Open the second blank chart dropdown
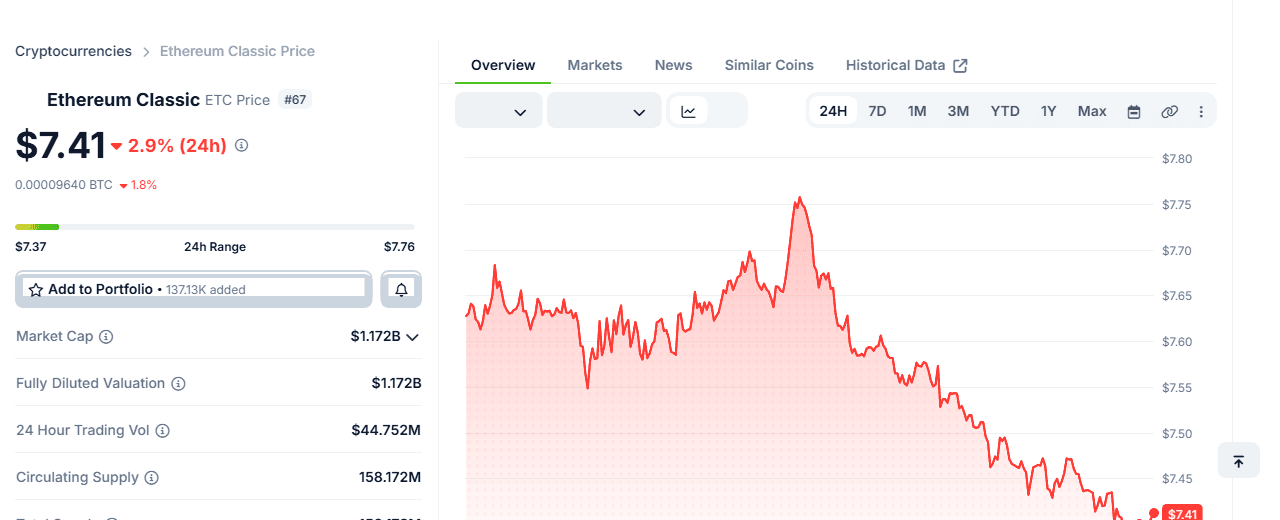Viewport: 1280px width, 520px height. coord(604,111)
